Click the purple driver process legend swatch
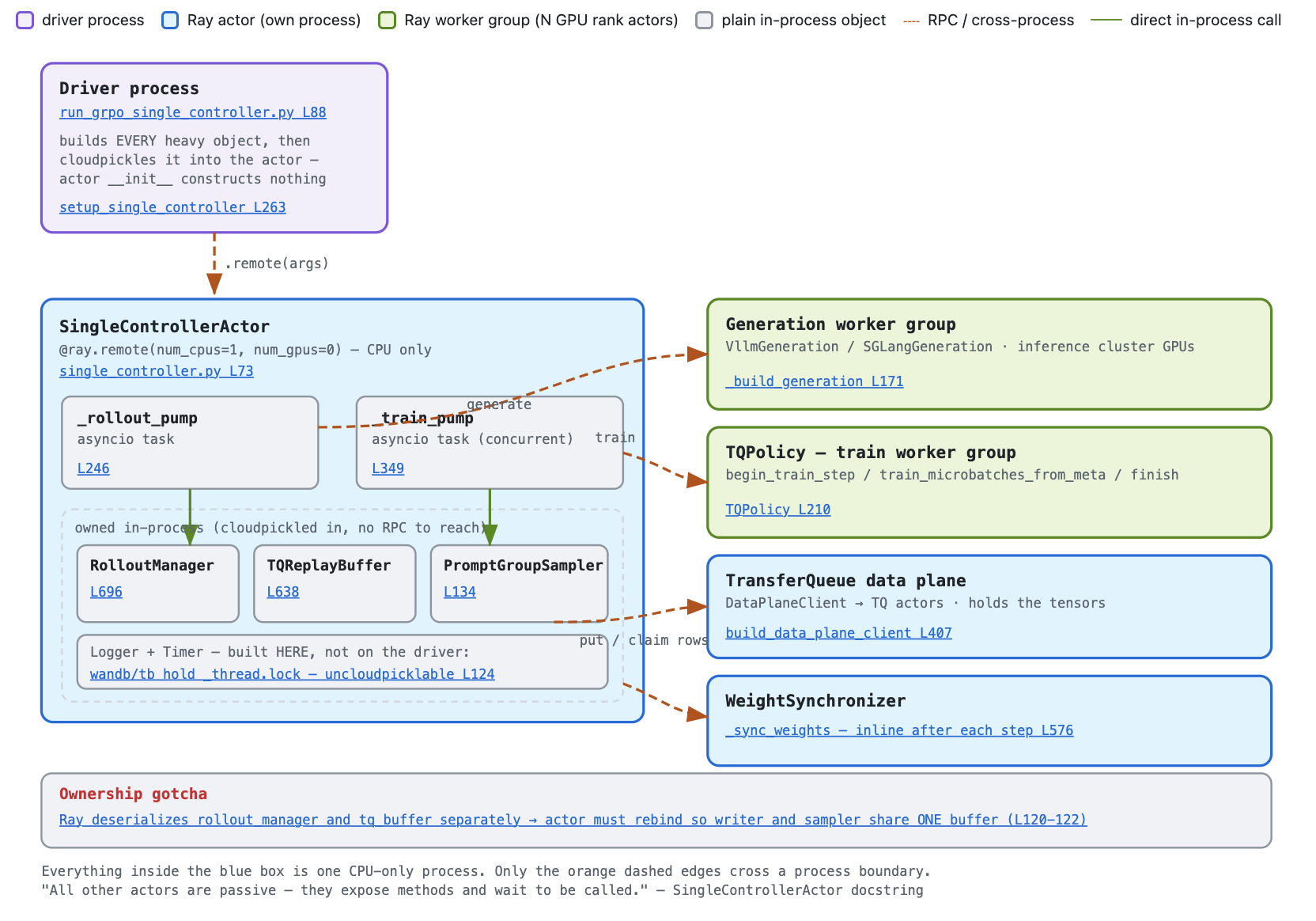This screenshot has height=921, width=1316. [25, 21]
